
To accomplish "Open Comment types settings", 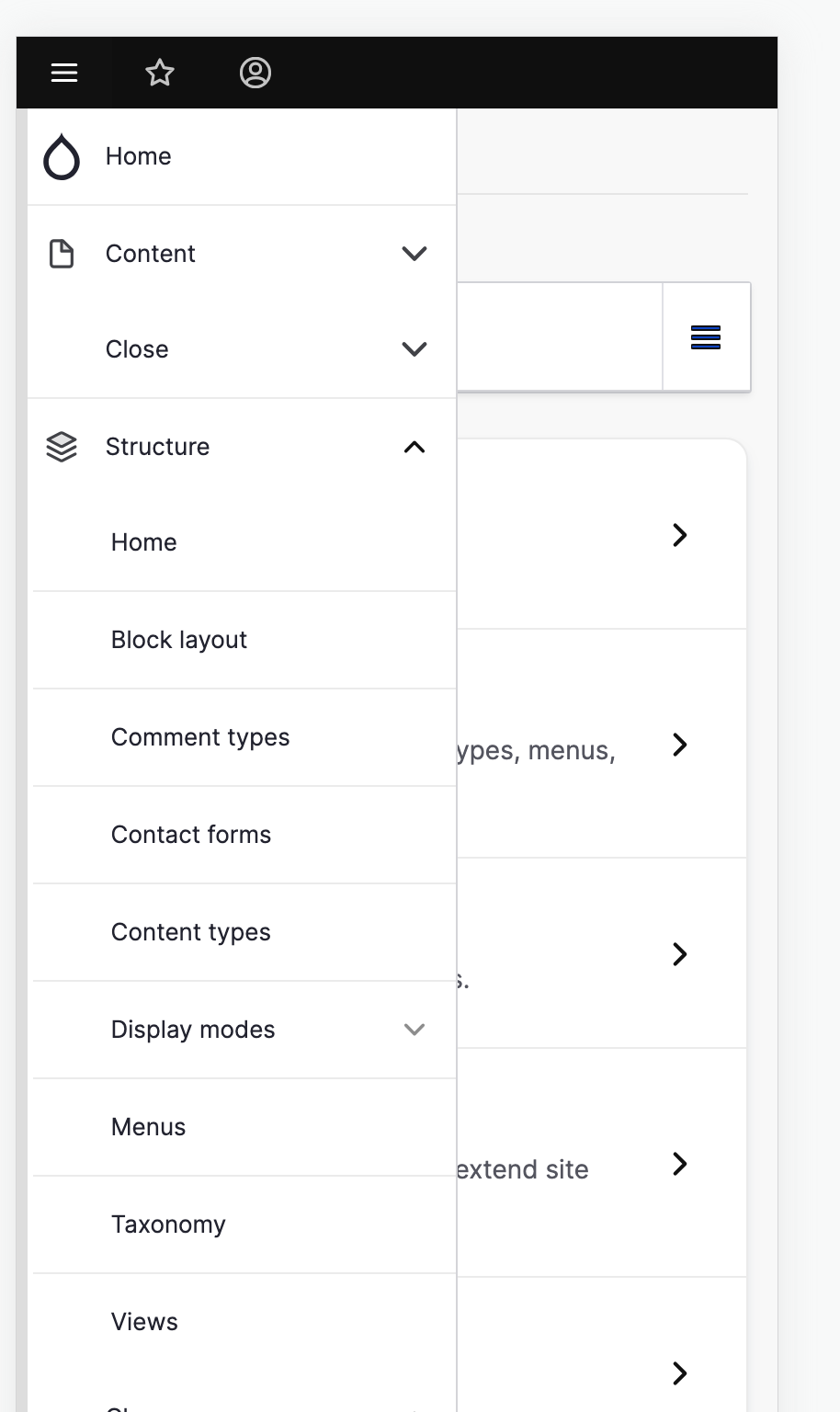I will click(199, 737).
